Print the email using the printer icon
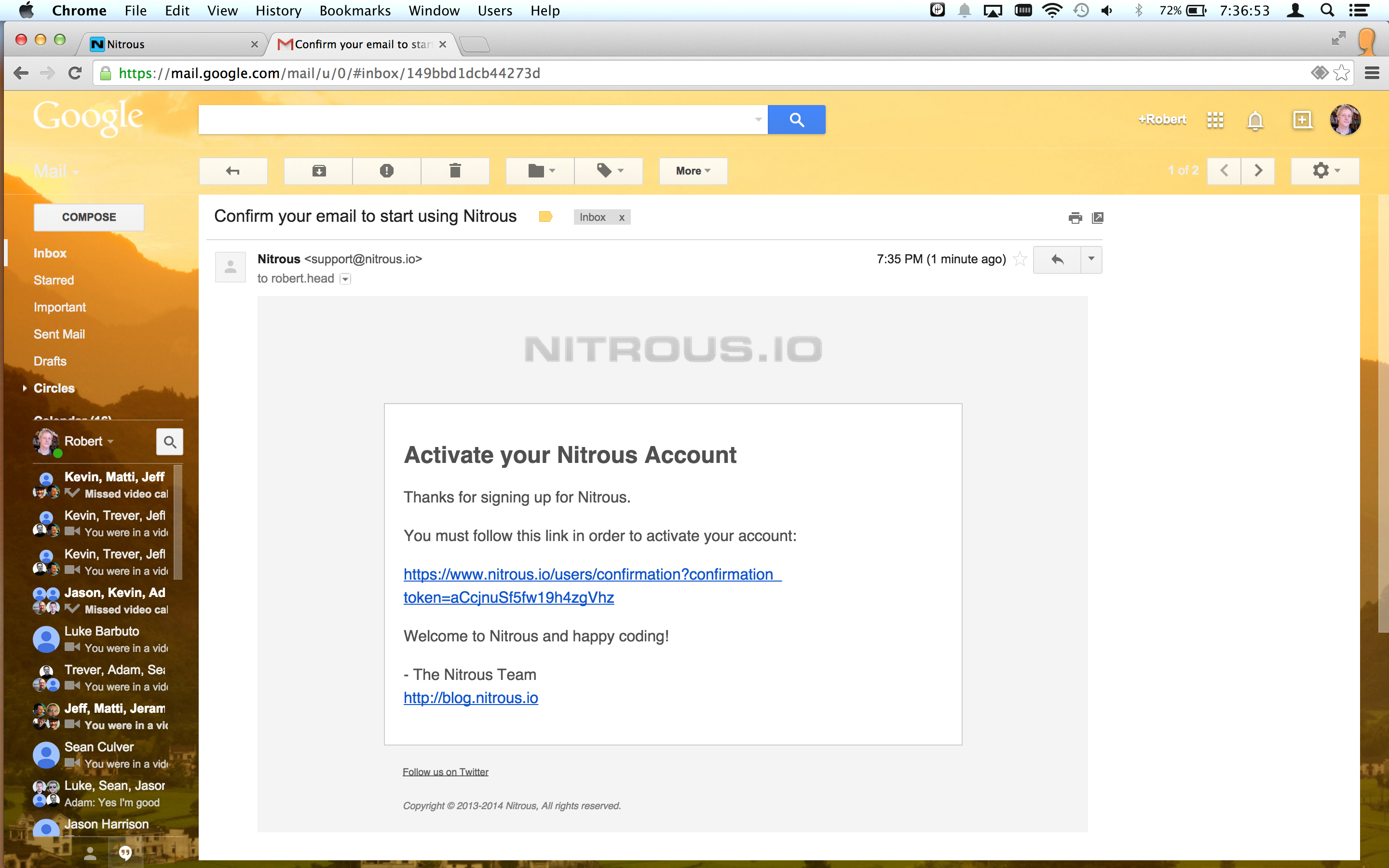This screenshot has height=868, width=1389. pyautogui.click(x=1075, y=217)
